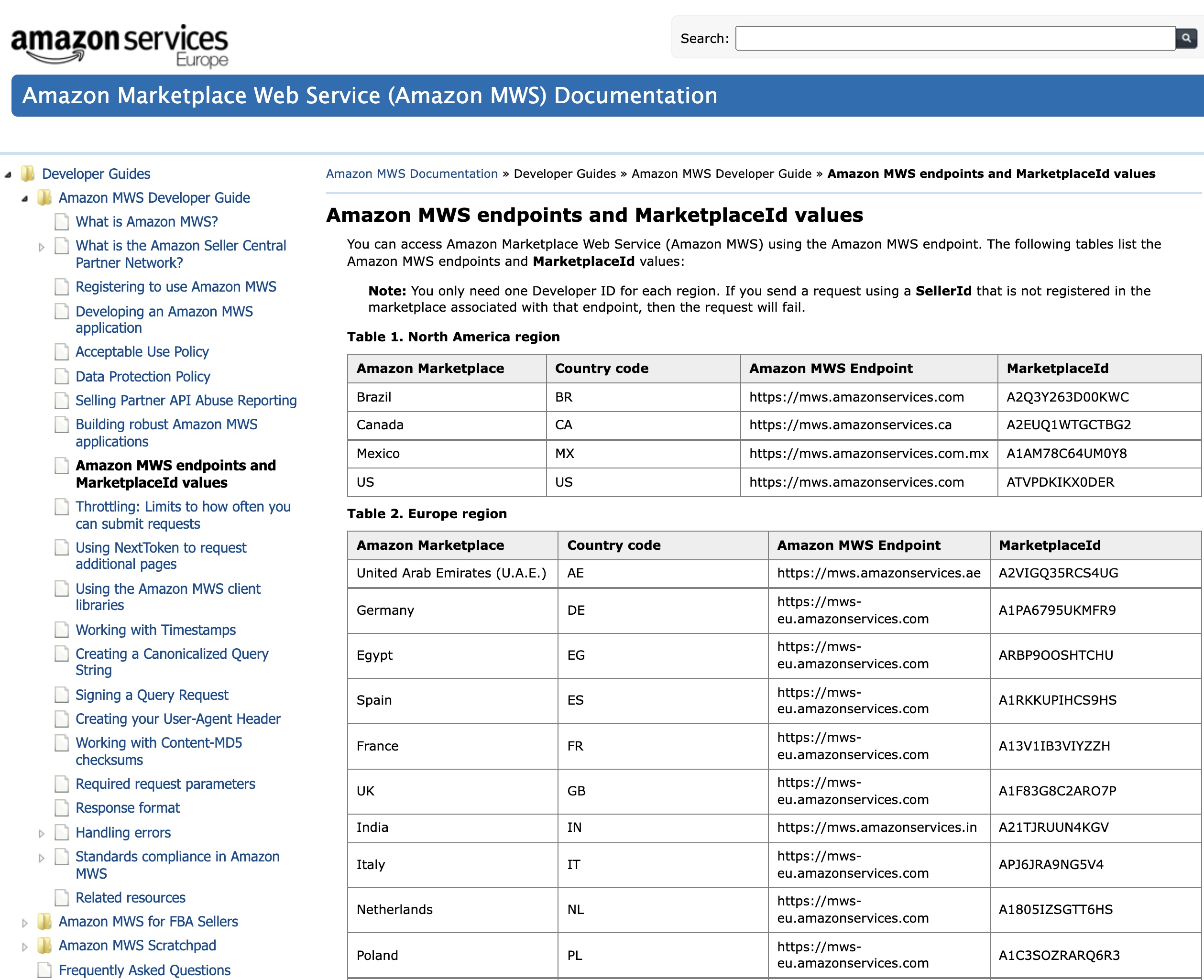Click the page icon beside Selling Partner API Abuse Reporting
The height and width of the screenshot is (980, 1204).
pos(62,400)
